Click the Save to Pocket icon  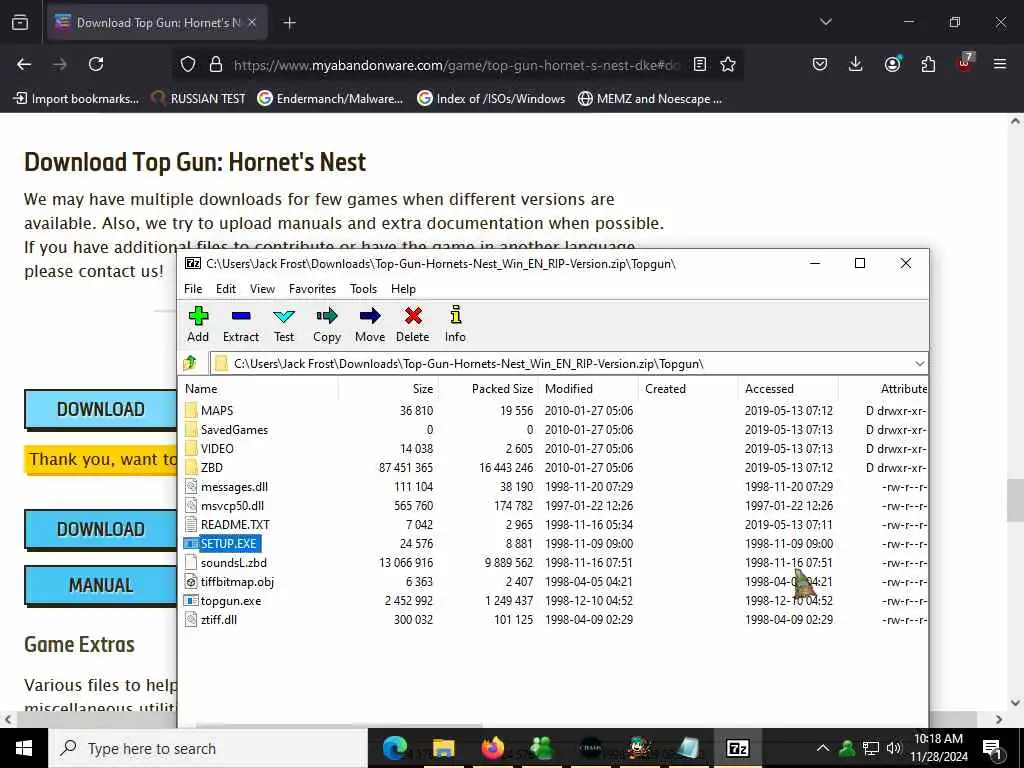coord(820,64)
